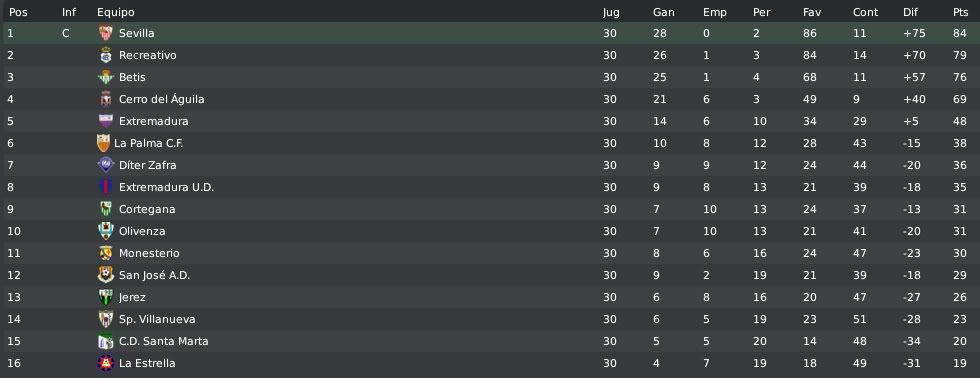Sort table by Pts column header
Viewport: 980px width, 378px height.
click(960, 12)
